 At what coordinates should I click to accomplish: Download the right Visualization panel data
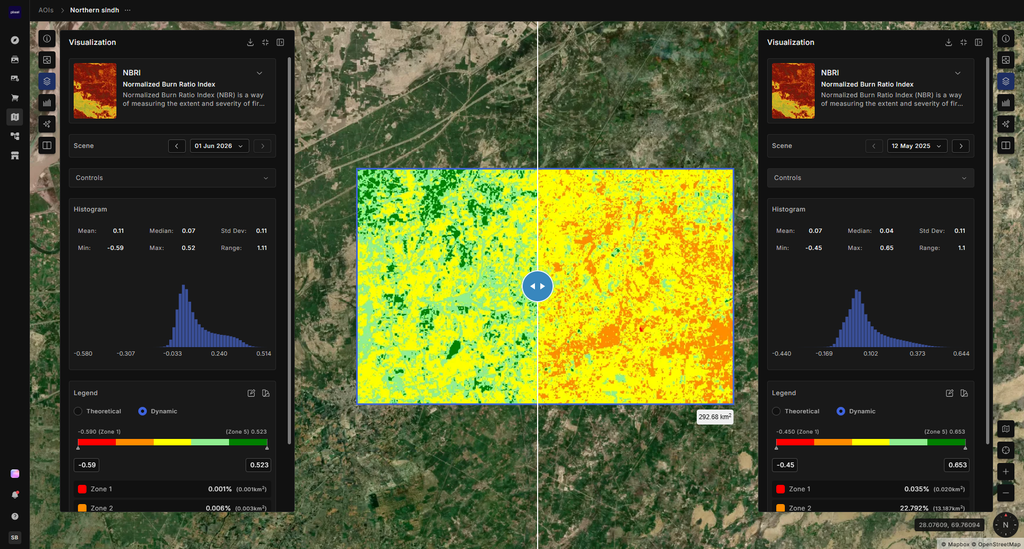point(948,42)
